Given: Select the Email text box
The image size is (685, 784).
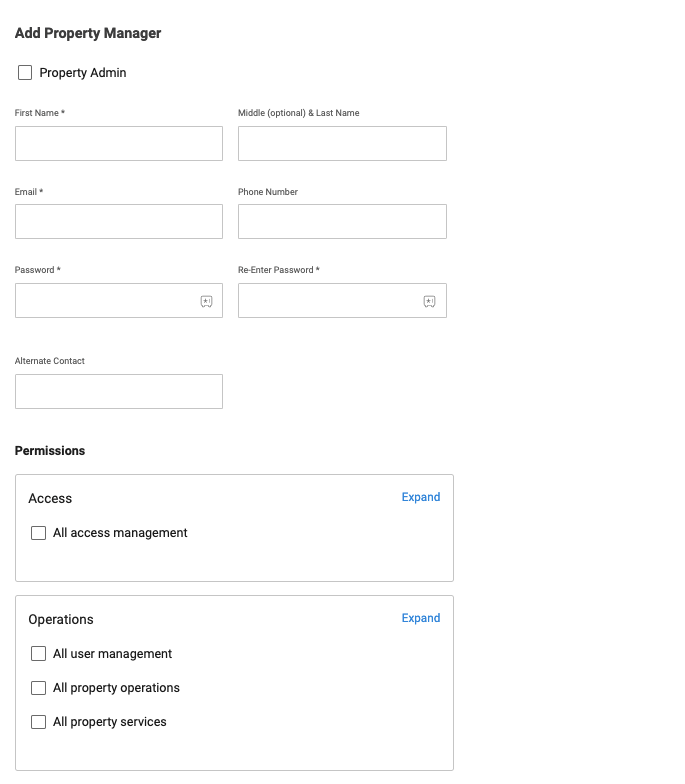Looking at the screenshot, I should click(118, 222).
